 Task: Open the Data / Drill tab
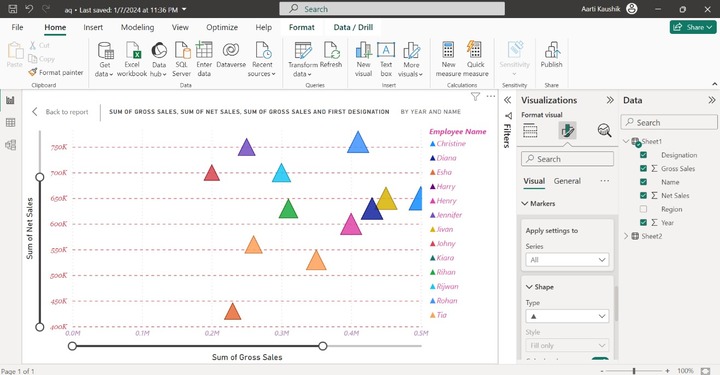(353, 27)
